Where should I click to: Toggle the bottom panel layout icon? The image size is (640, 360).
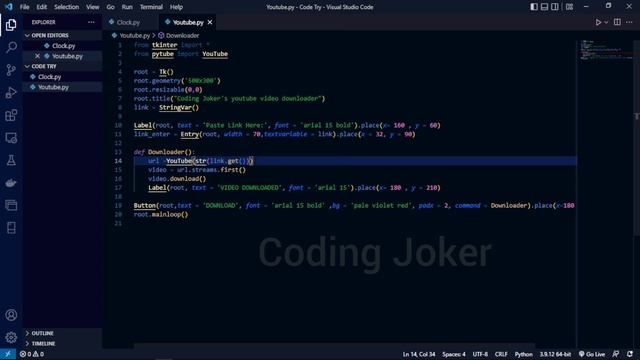pos(544,7)
